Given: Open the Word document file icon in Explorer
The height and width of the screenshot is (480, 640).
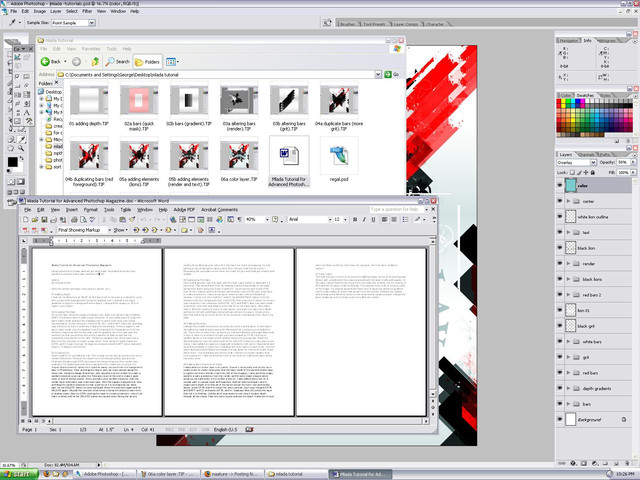Looking at the screenshot, I should click(289, 156).
